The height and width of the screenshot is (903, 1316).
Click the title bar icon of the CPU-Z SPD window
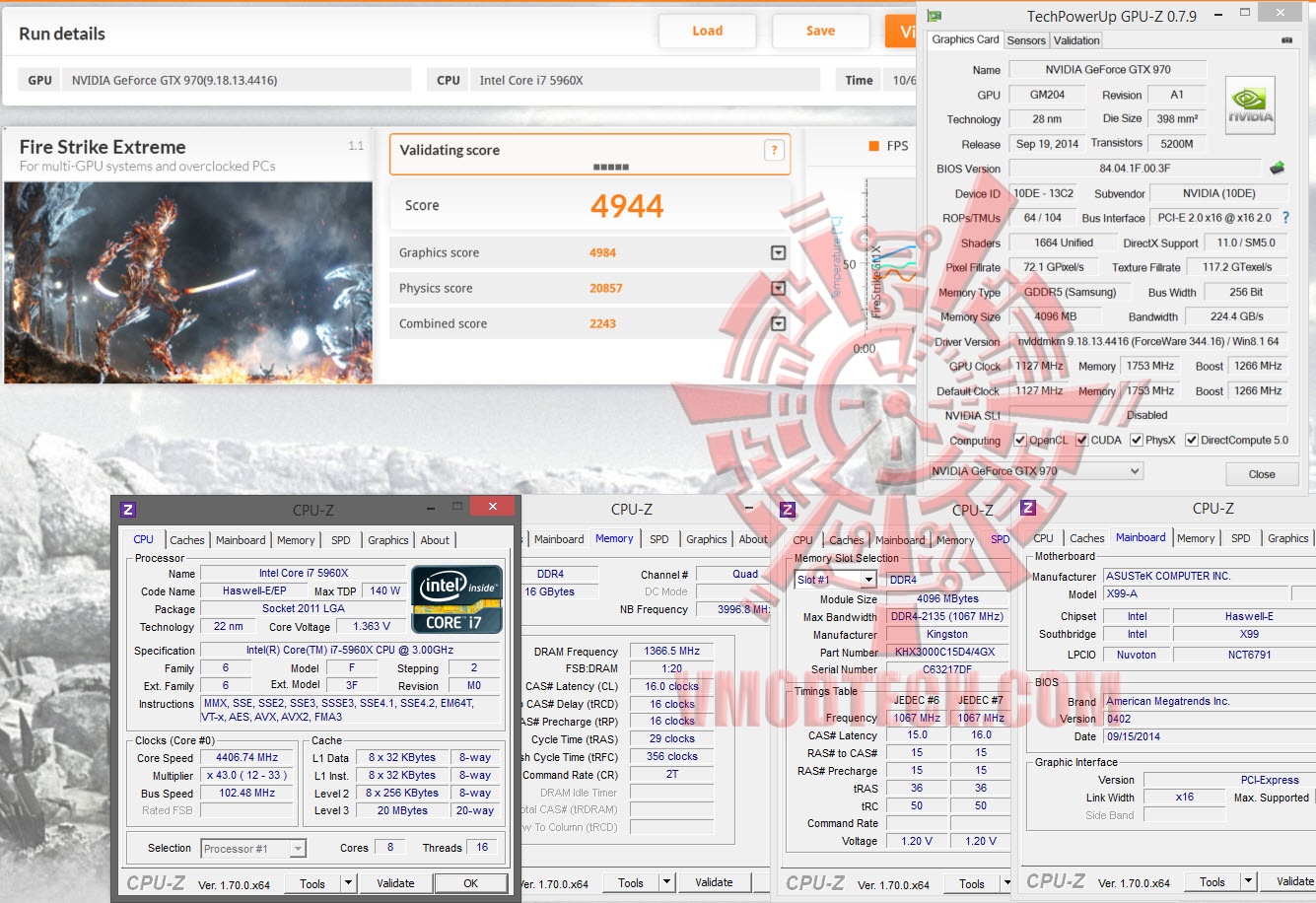(x=788, y=510)
